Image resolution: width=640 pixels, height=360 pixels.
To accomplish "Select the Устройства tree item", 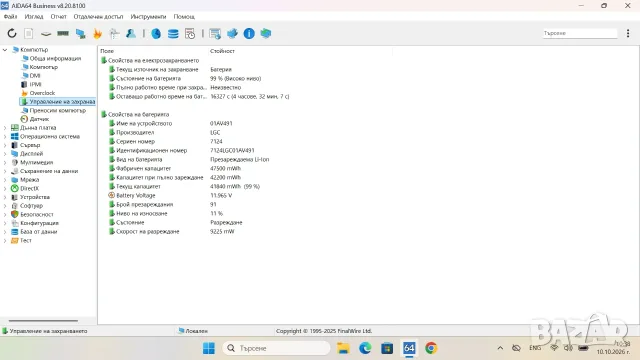I will (x=35, y=197).
